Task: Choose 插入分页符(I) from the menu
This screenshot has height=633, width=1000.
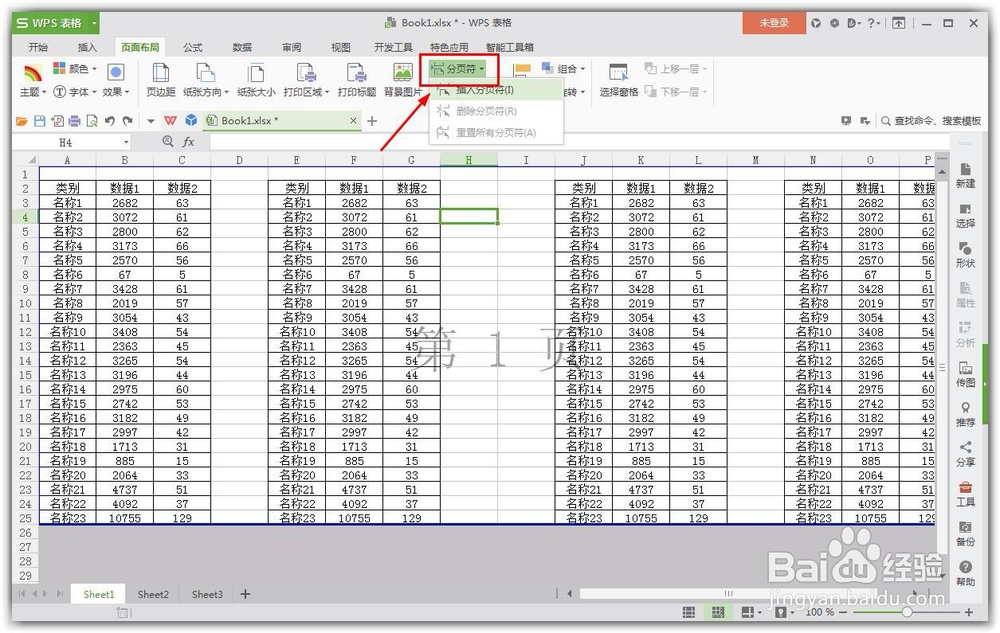Action: [x=496, y=90]
